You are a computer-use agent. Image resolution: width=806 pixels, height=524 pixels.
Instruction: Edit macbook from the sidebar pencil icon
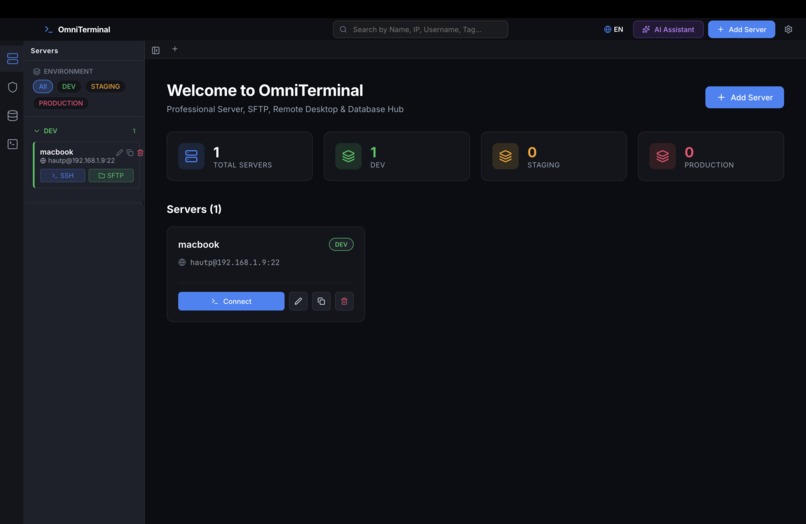tap(119, 153)
